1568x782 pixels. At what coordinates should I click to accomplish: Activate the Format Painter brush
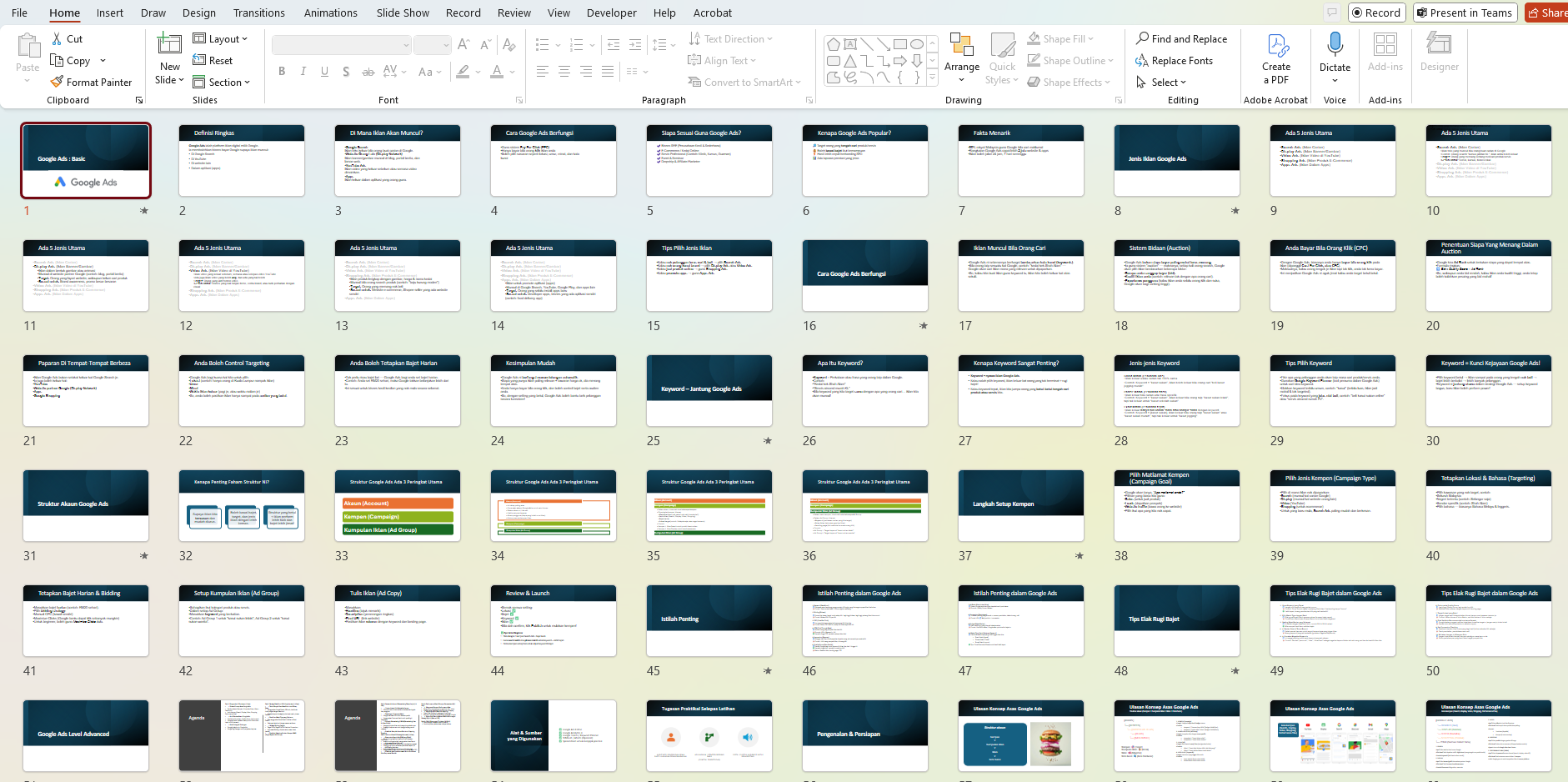57,83
